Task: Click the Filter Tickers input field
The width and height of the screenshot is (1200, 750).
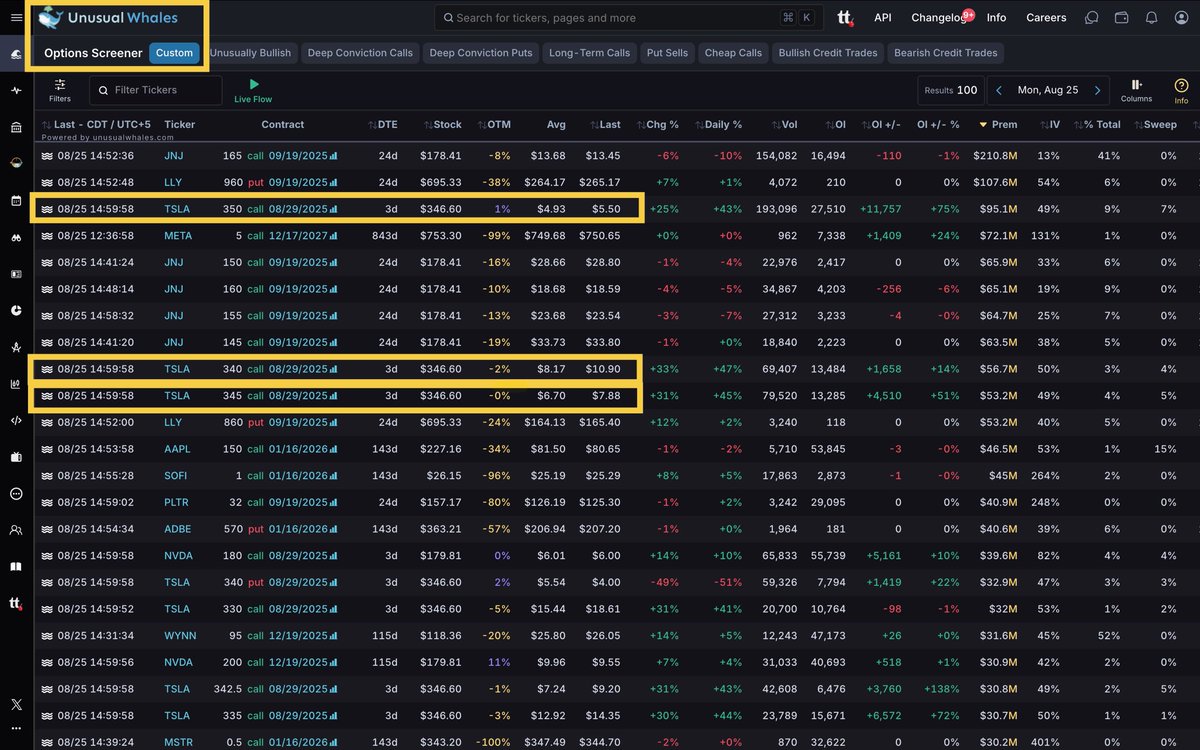Action: (155, 90)
